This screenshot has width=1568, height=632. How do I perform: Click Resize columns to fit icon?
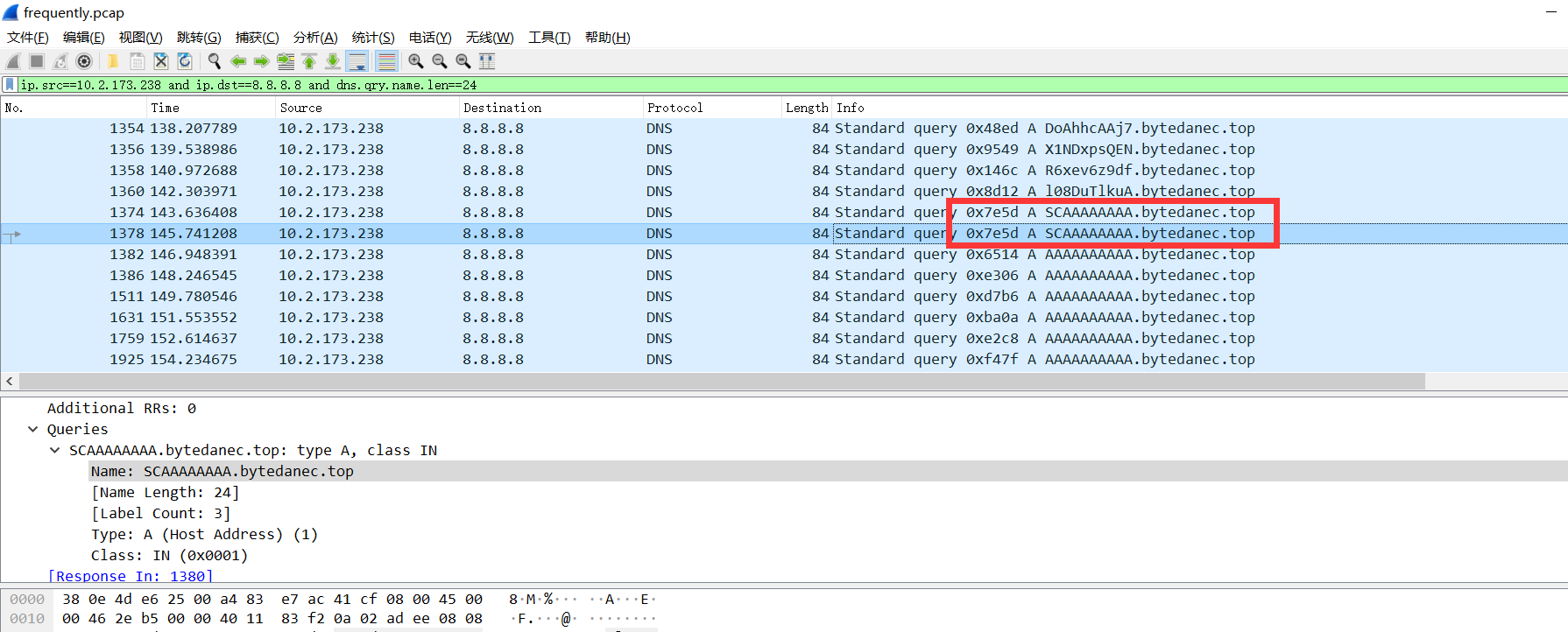(x=487, y=61)
